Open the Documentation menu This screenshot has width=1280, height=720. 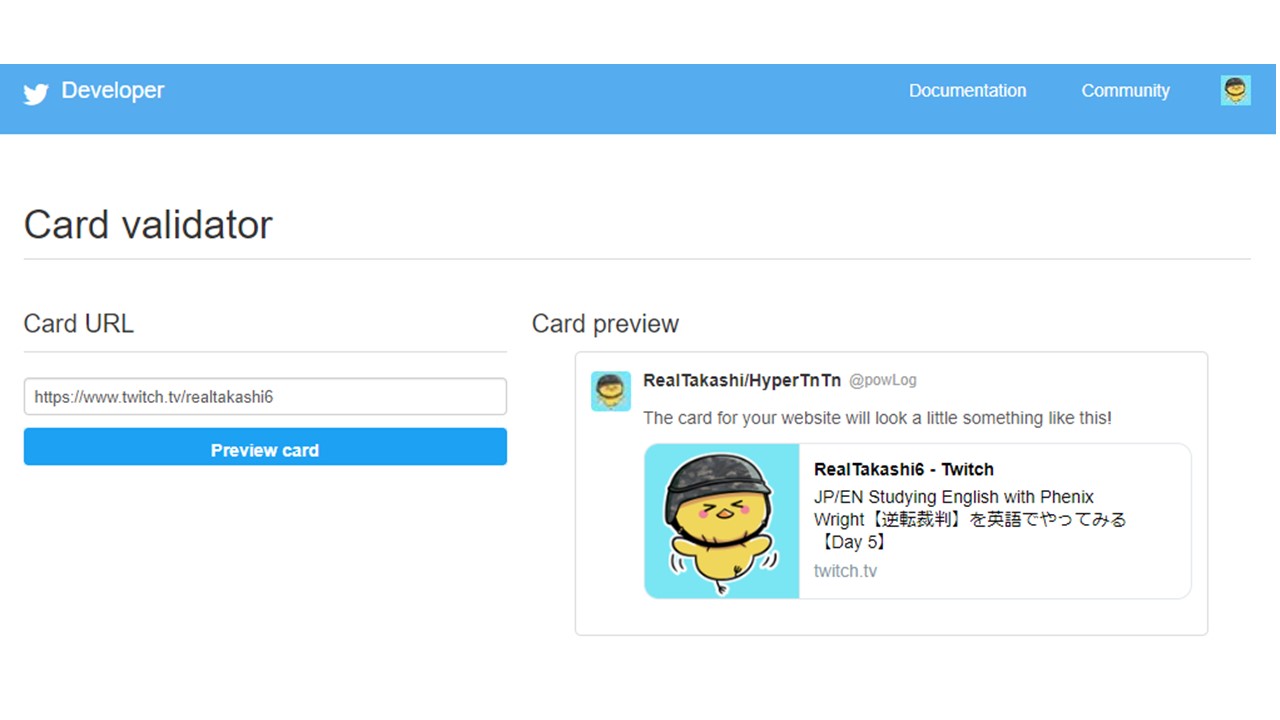[967, 91]
